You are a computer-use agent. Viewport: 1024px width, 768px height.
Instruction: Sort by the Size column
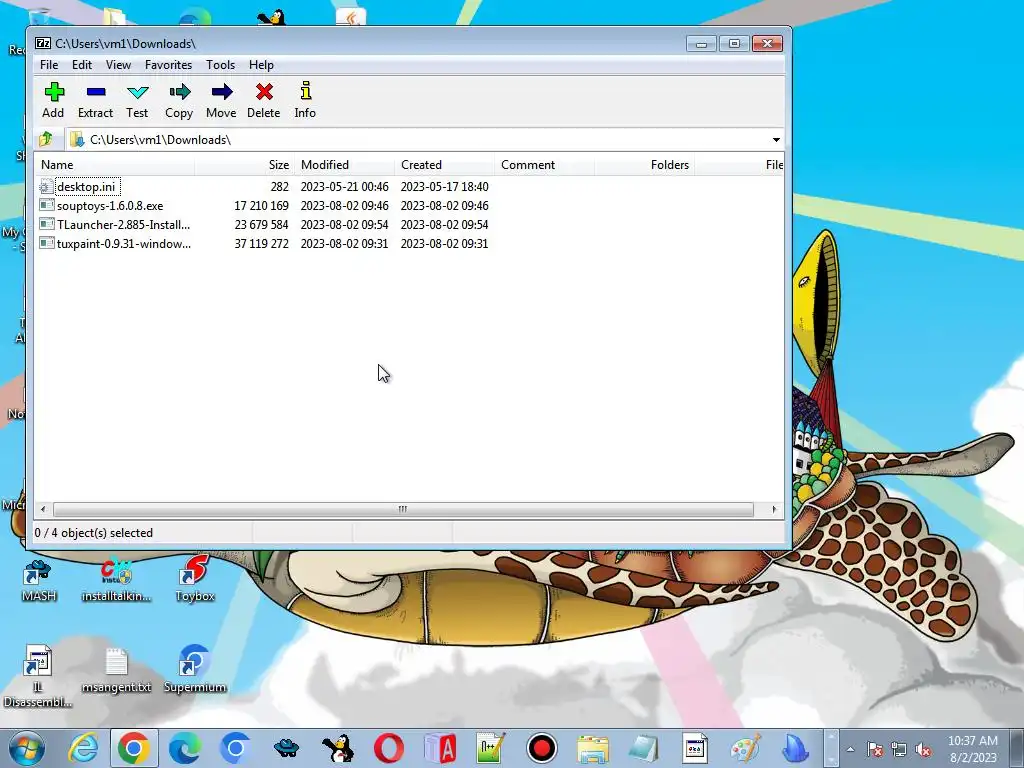[244, 165]
